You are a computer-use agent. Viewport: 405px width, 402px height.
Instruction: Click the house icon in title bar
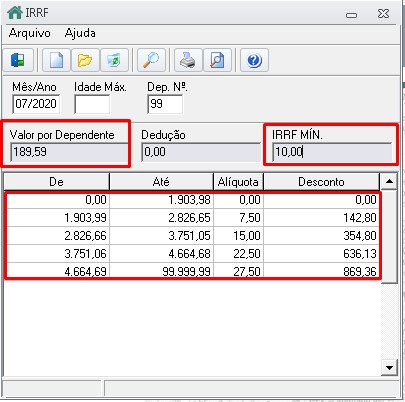tap(15, 13)
